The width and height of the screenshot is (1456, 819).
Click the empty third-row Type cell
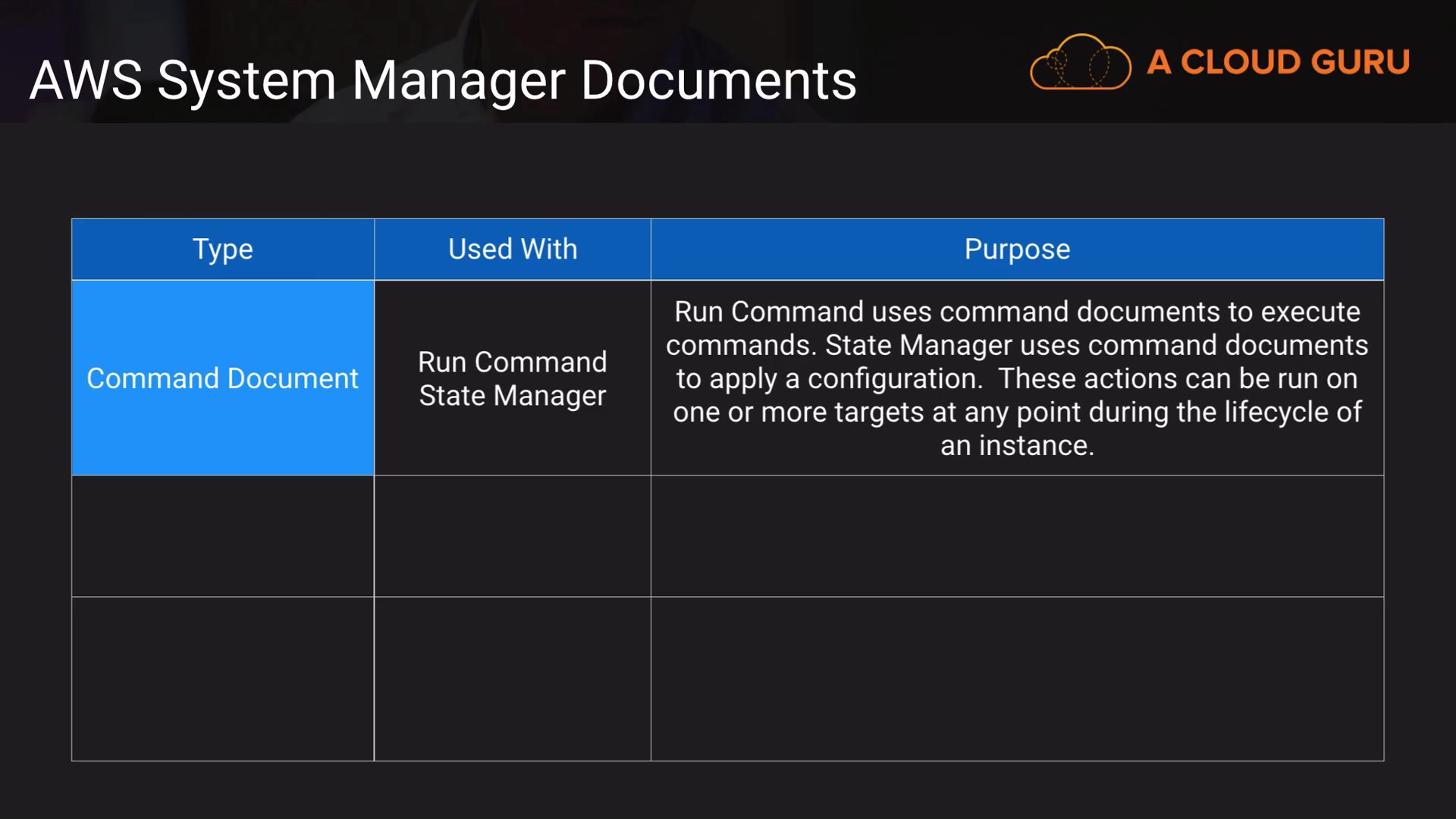click(x=222, y=679)
